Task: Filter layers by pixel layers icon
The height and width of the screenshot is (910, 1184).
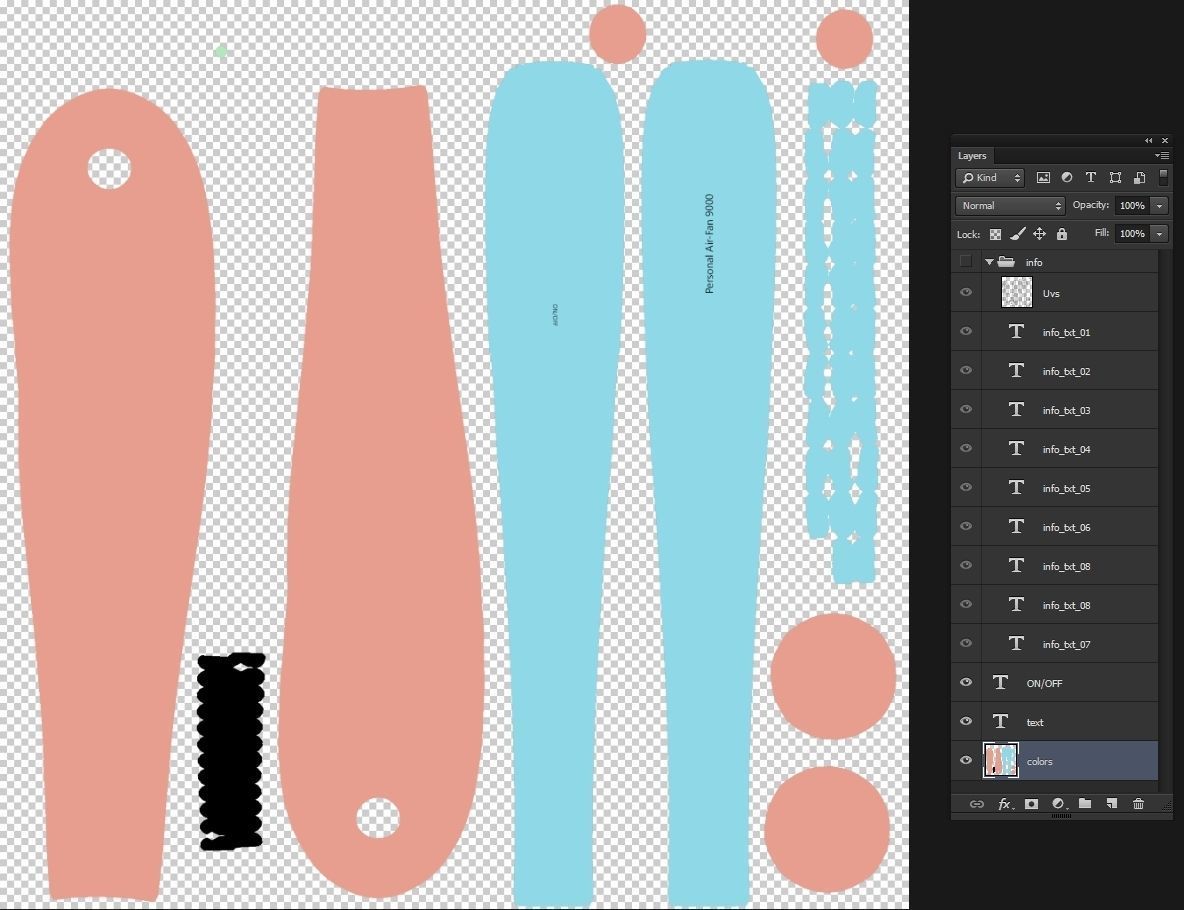Action: (1043, 177)
